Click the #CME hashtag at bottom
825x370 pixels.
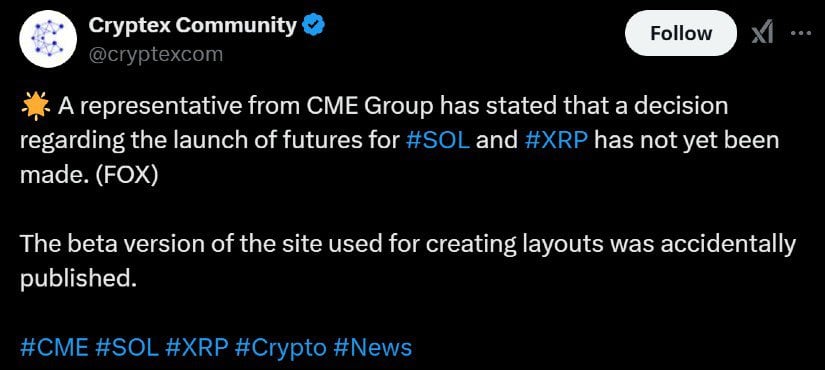[x=55, y=347]
